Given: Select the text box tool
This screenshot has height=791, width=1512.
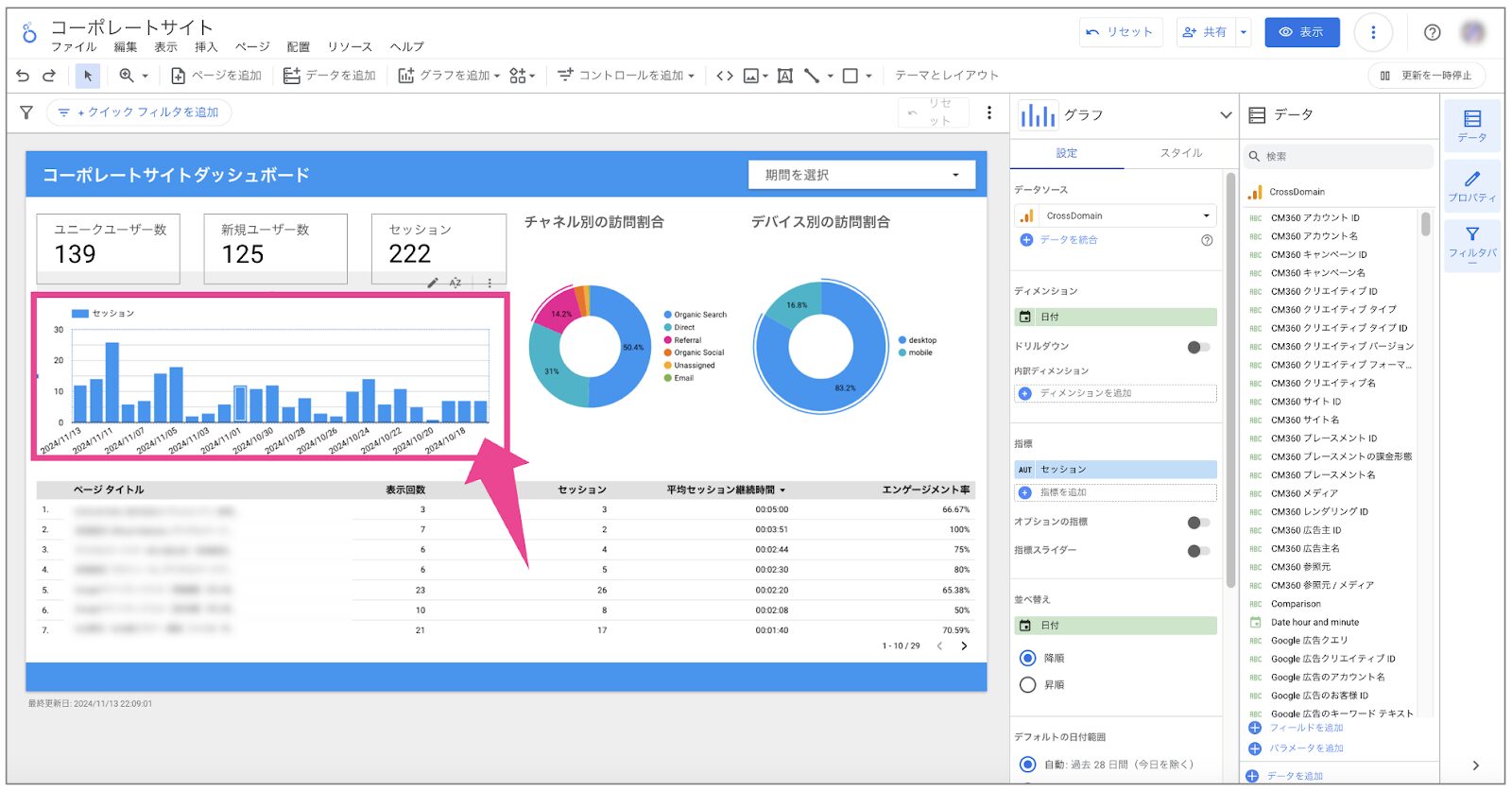Looking at the screenshot, I should (784, 76).
